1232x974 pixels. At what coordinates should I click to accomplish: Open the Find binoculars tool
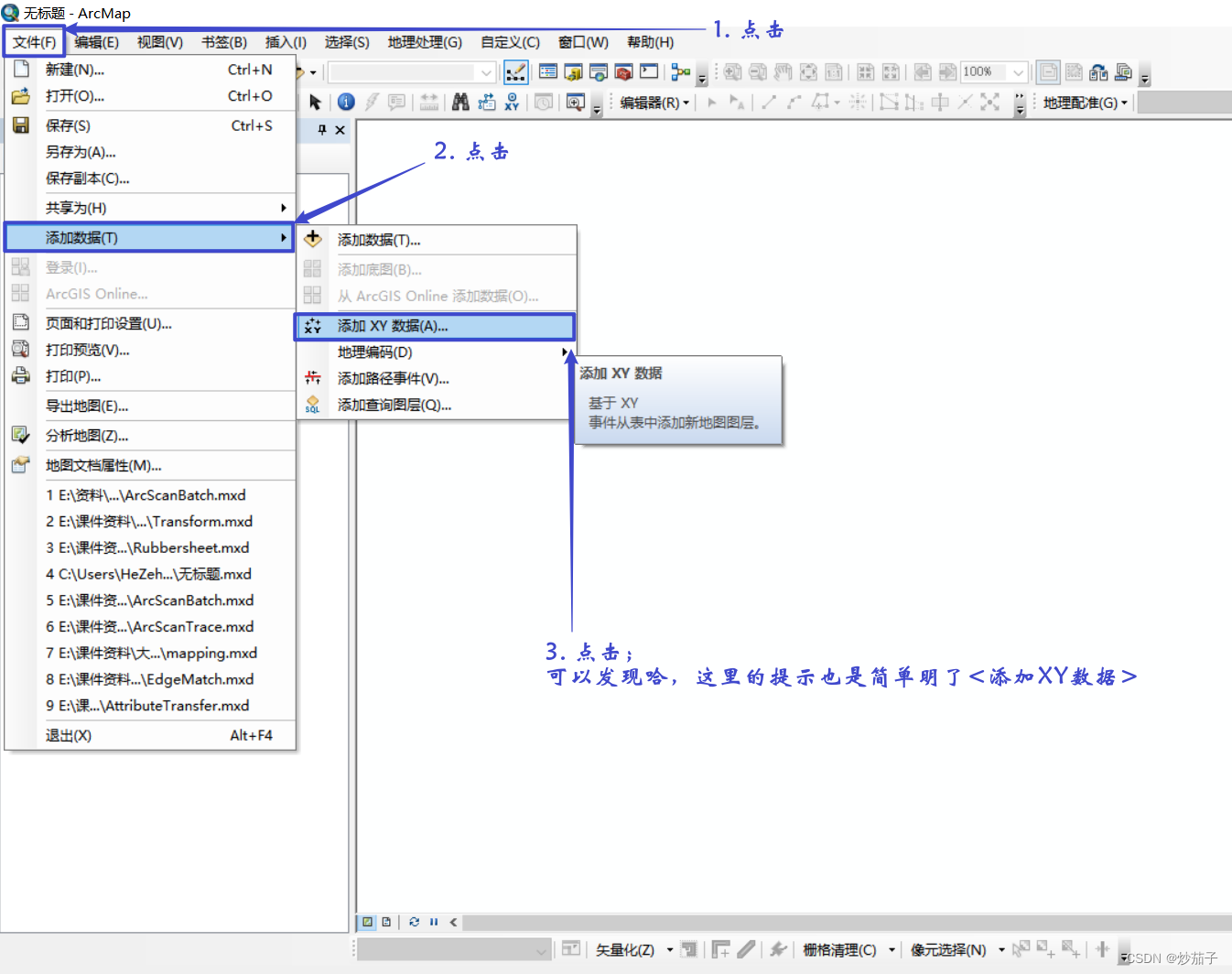pos(460,103)
